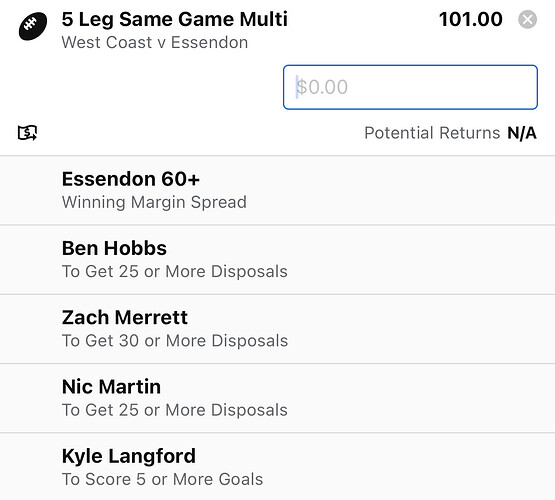This screenshot has height=500, width=555.
Task: Click the West Coast v Essendon match label
Action: click(155, 42)
